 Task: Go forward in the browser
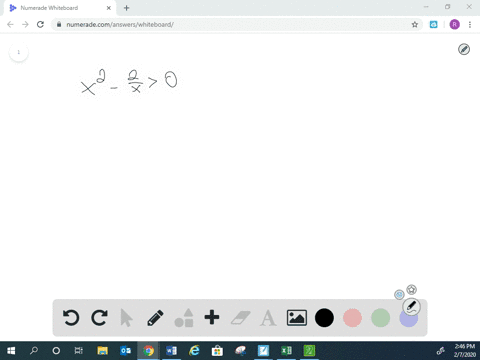tap(25, 24)
